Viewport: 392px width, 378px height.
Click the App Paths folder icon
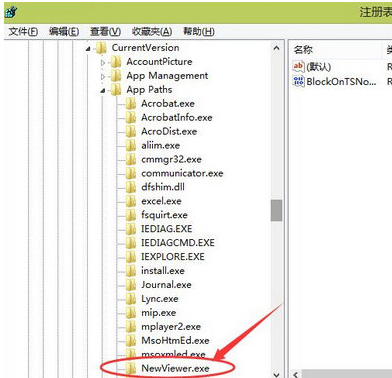(116, 90)
